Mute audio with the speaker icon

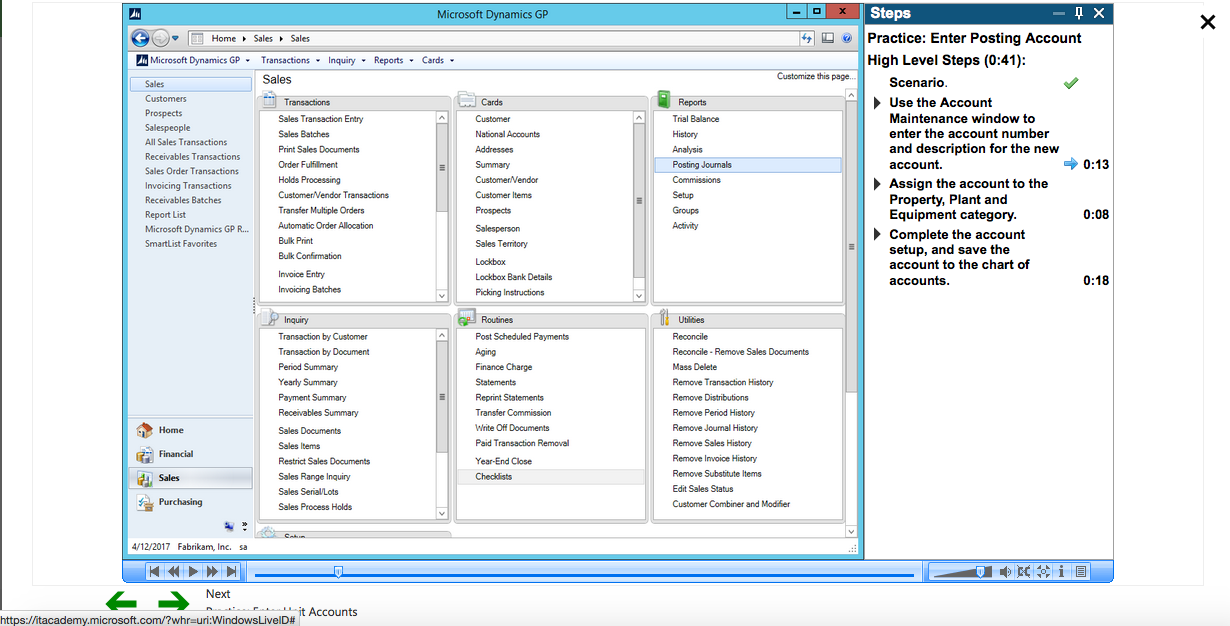pos(1005,572)
